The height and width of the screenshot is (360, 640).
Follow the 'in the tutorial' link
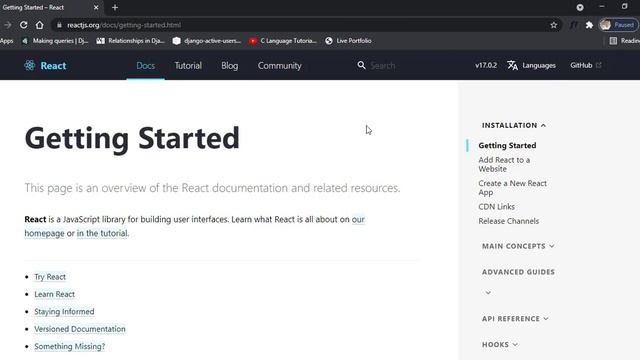point(102,233)
